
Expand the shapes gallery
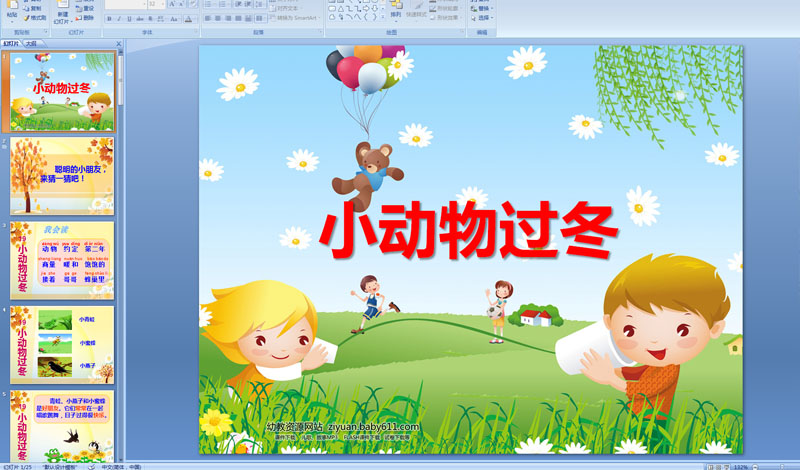pyautogui.click(x=383, y=17)
